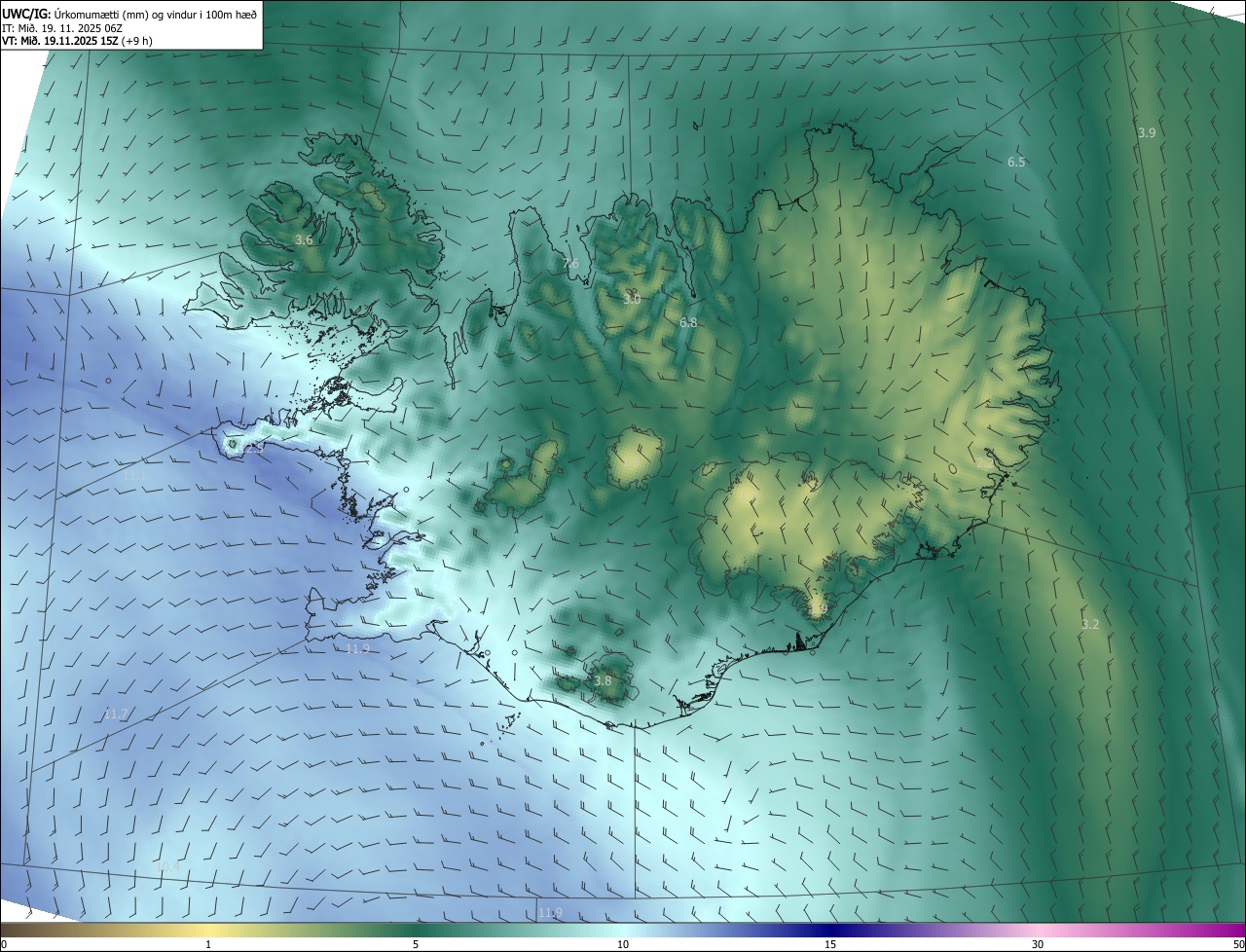Click the 7.6 value in the northern fjord

point(570,263)
